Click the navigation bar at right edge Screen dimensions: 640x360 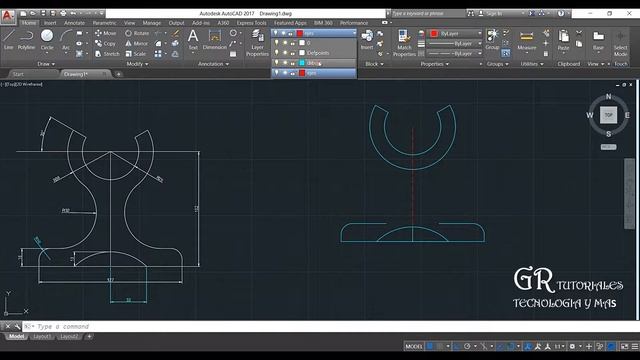629,194
